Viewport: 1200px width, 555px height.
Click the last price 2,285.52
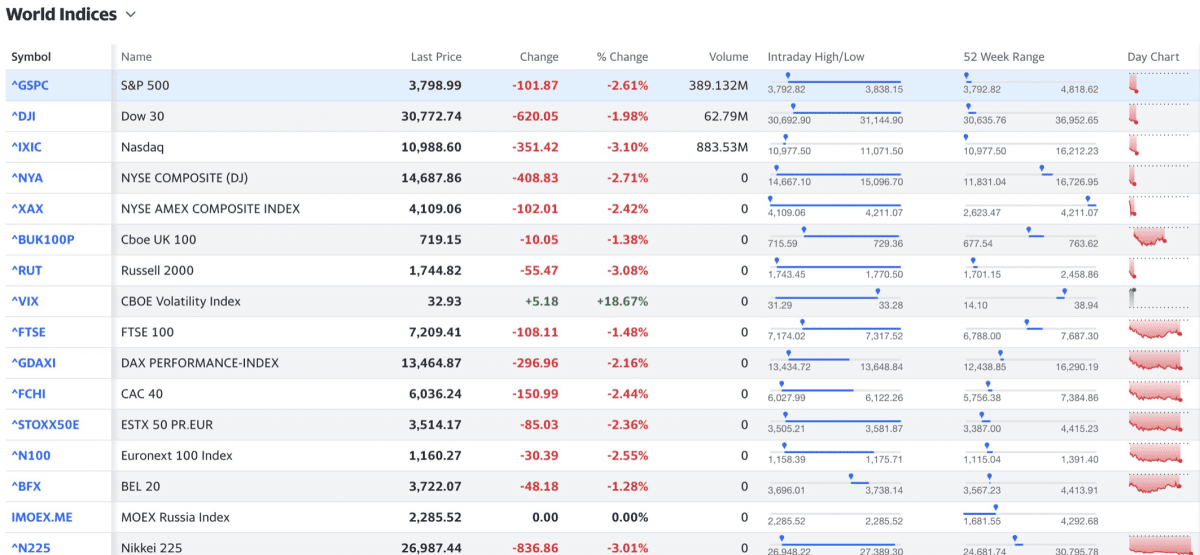click(435, 518)
